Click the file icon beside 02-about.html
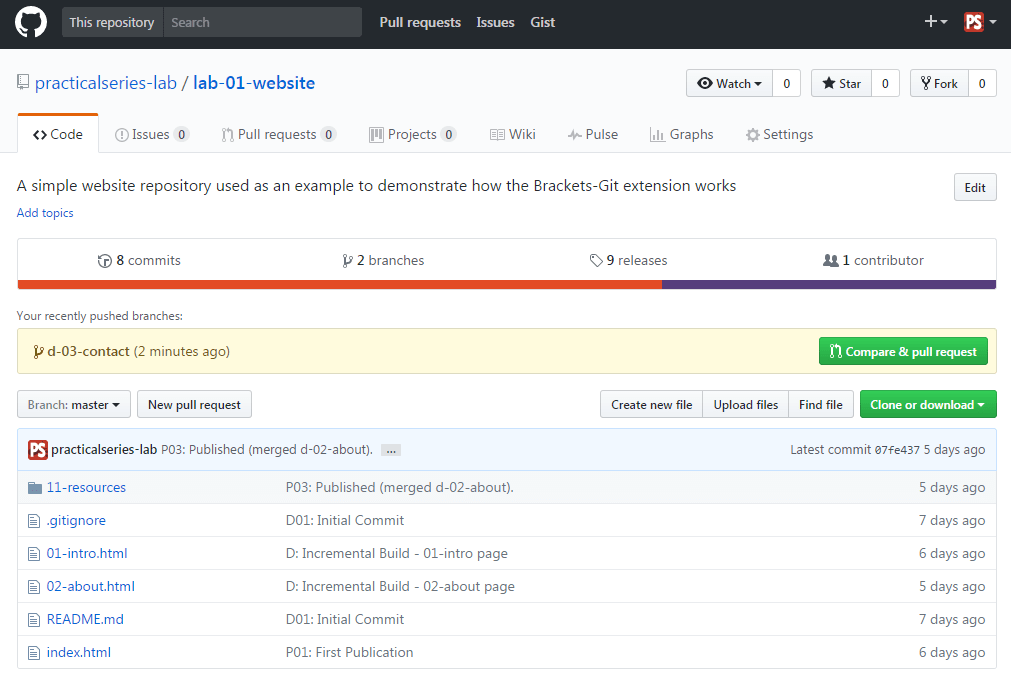This screenshot has height=674, width=1011. [34, 586]
